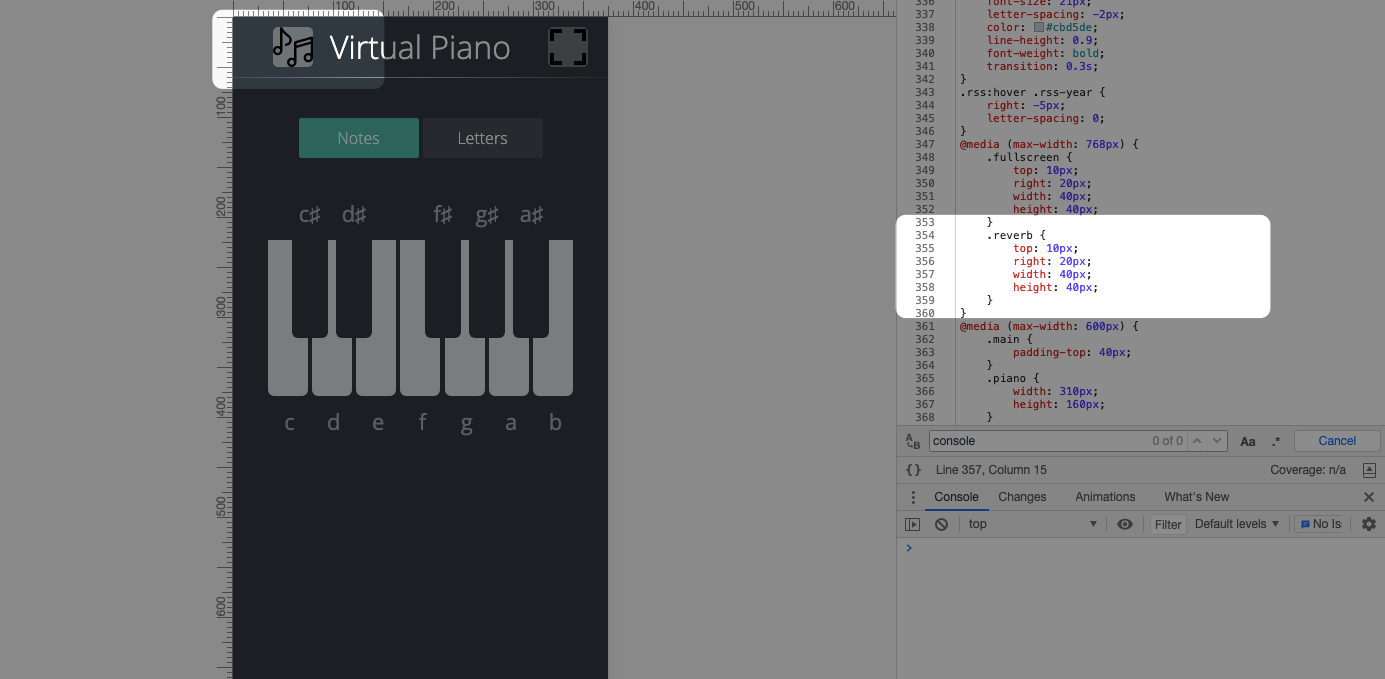Jump to next search result arrow

1217,441
